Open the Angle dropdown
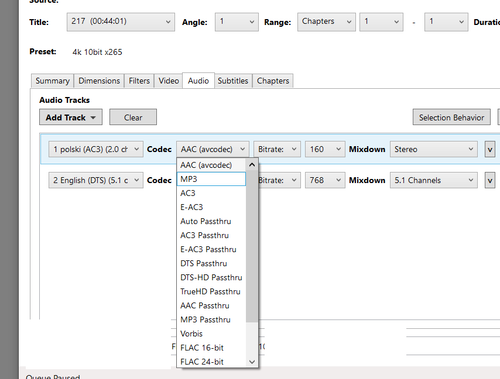500x379 pixels. point(236,22)
